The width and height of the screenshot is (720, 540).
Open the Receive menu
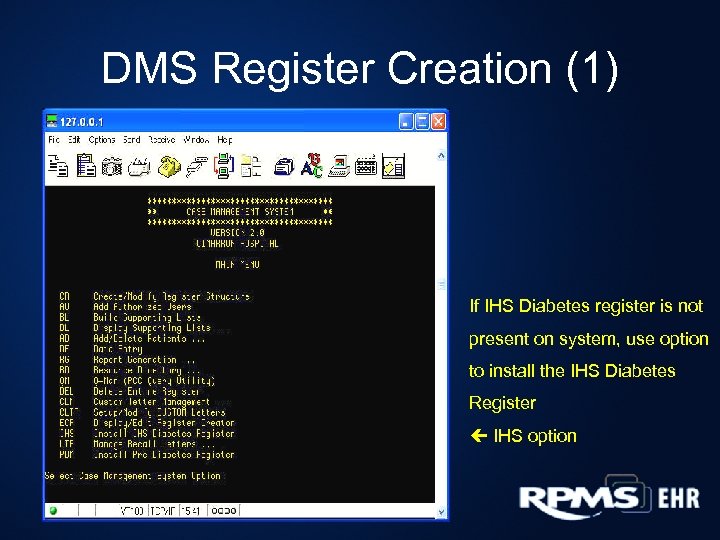pos(162,140)
